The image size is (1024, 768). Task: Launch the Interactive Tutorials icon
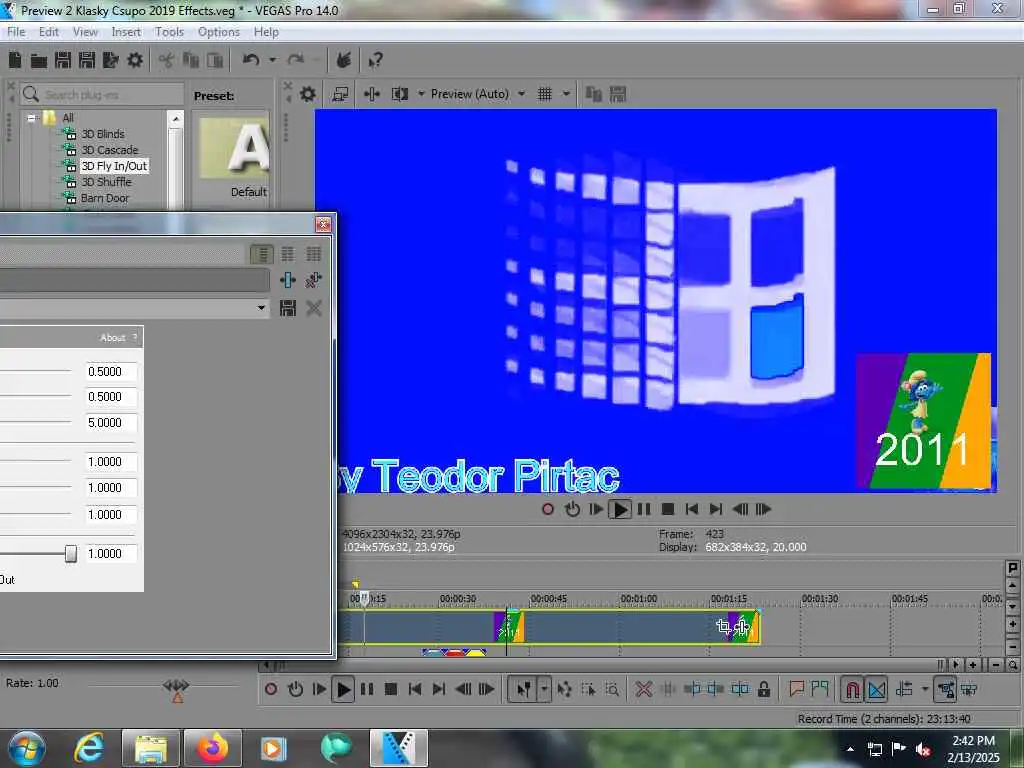[344, 60]
